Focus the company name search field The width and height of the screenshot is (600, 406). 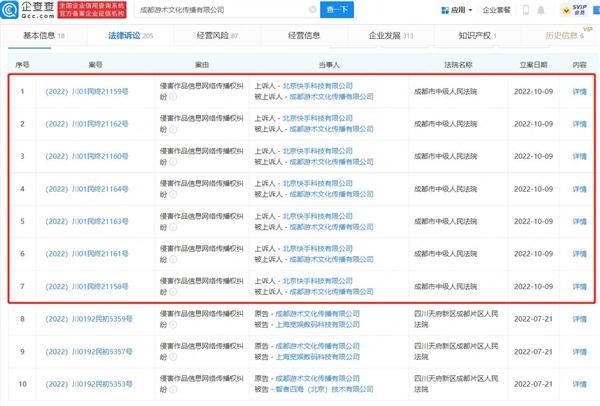[226, 10]
